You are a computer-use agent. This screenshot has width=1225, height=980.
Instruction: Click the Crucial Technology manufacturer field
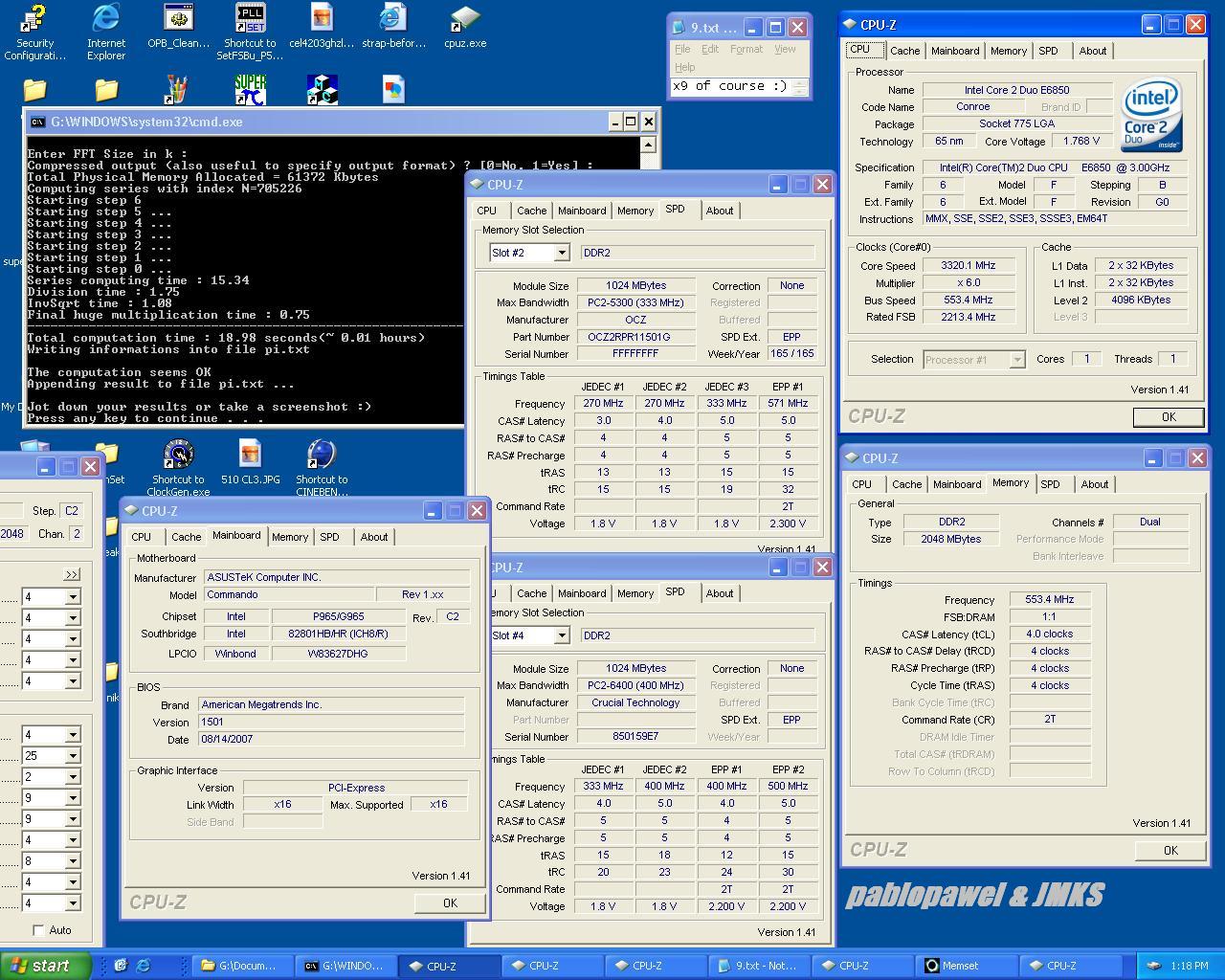636,702
